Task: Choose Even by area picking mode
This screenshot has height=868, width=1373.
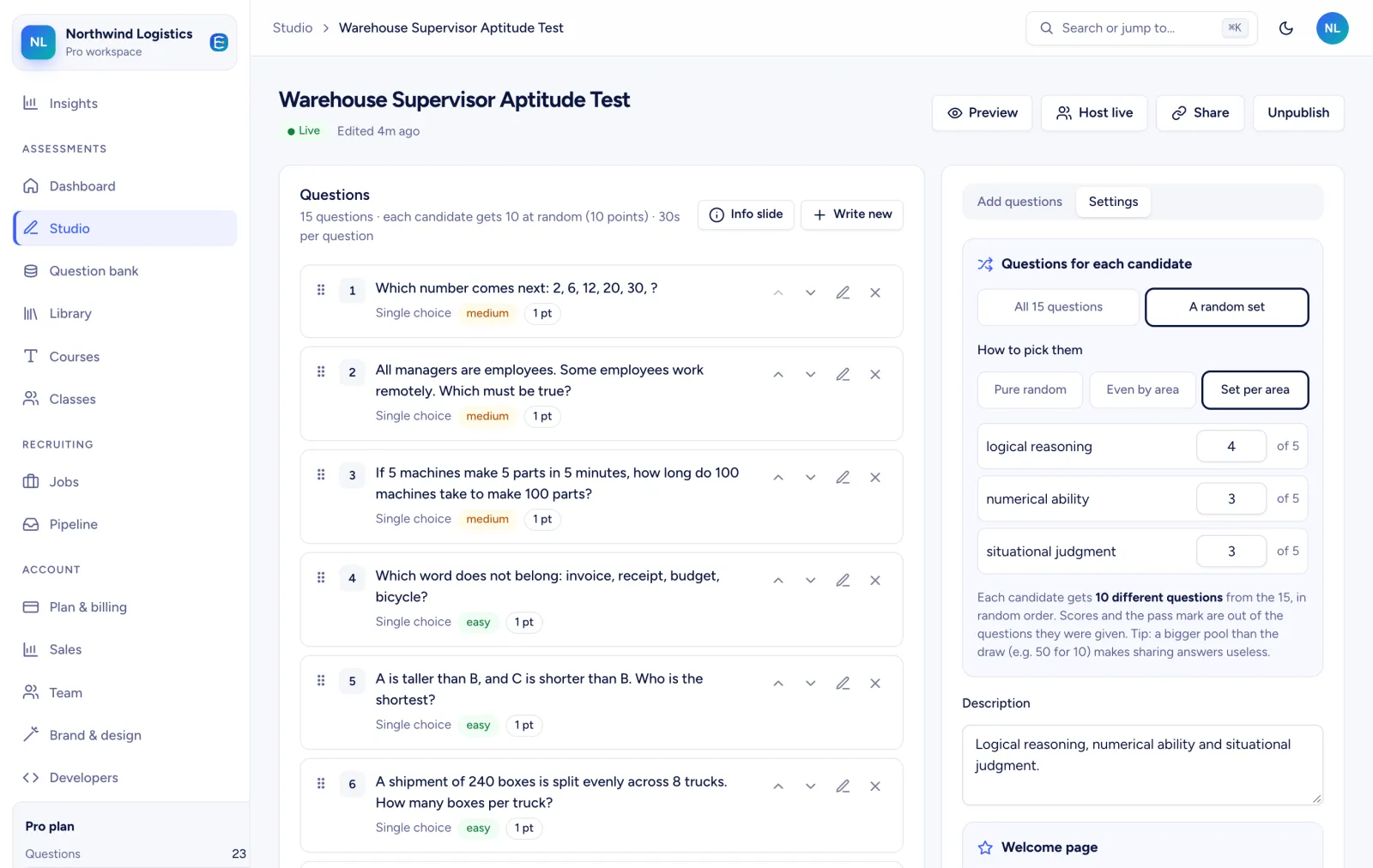Action: 1142,389
